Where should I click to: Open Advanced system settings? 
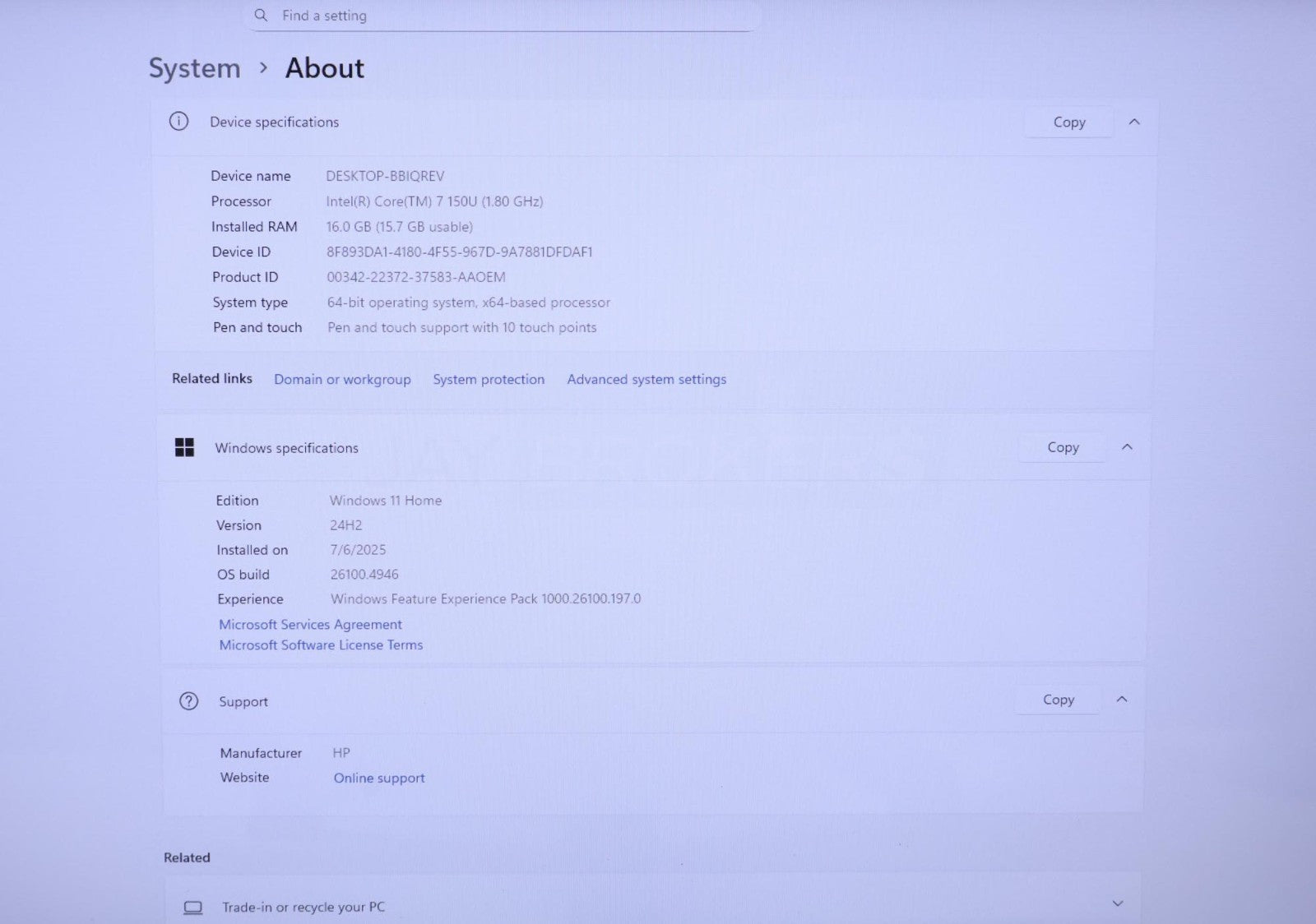646,379
